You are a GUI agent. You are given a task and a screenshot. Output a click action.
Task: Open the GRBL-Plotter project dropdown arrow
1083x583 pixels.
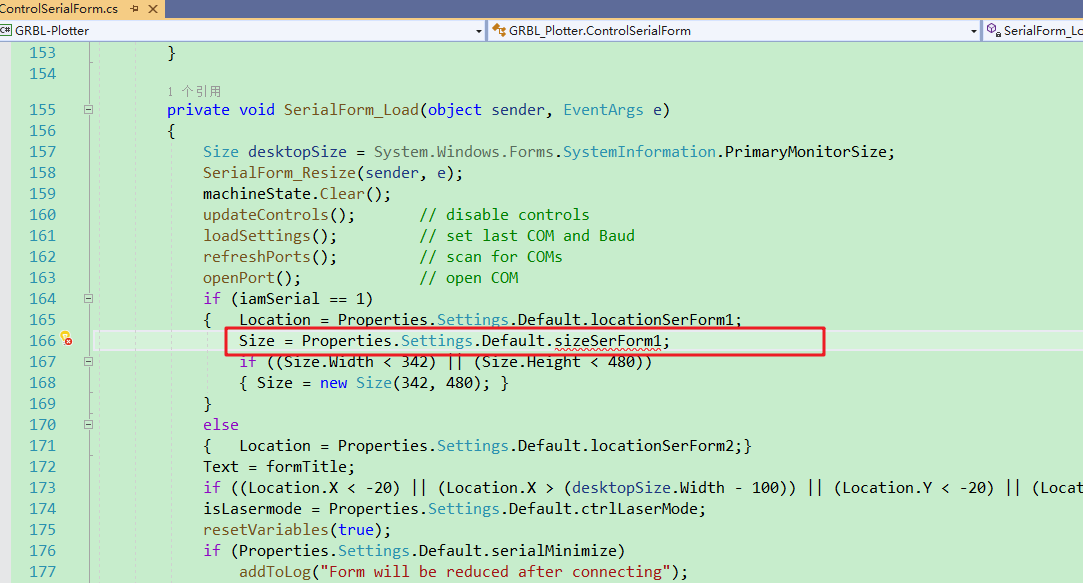pyautogui.click(x=478, y=31)
